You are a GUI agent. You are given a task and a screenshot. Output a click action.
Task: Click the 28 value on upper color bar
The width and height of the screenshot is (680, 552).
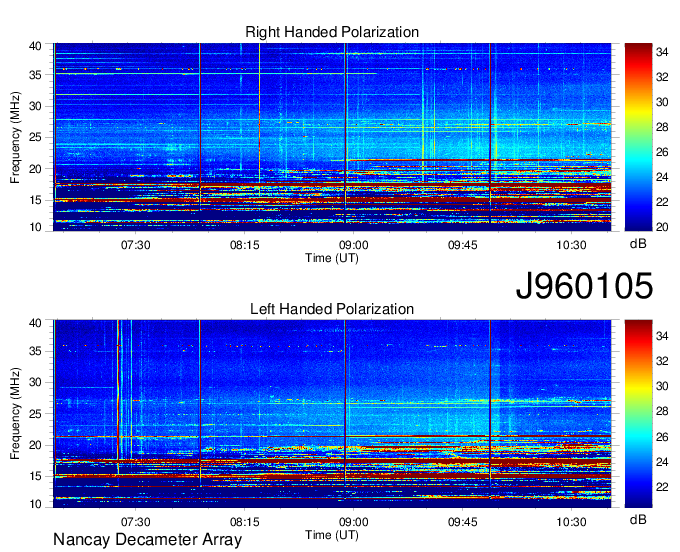(662, 127)
